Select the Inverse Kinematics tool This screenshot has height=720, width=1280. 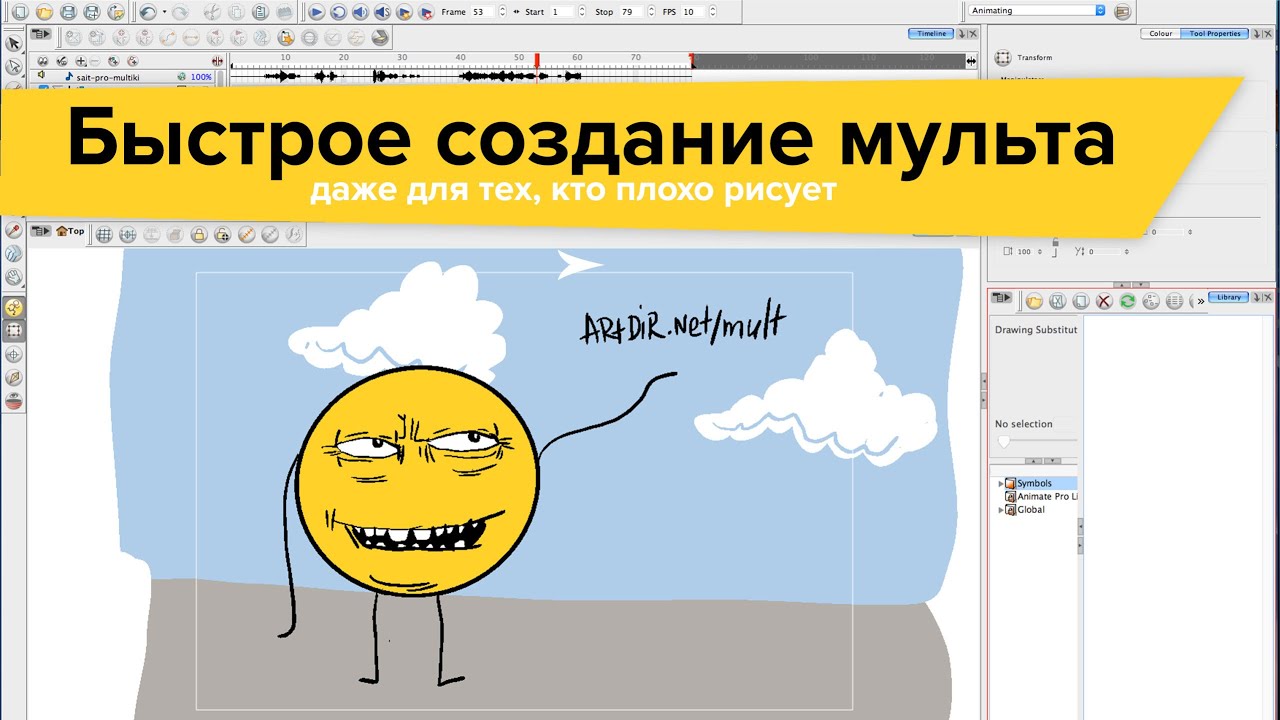pos(14,378)
